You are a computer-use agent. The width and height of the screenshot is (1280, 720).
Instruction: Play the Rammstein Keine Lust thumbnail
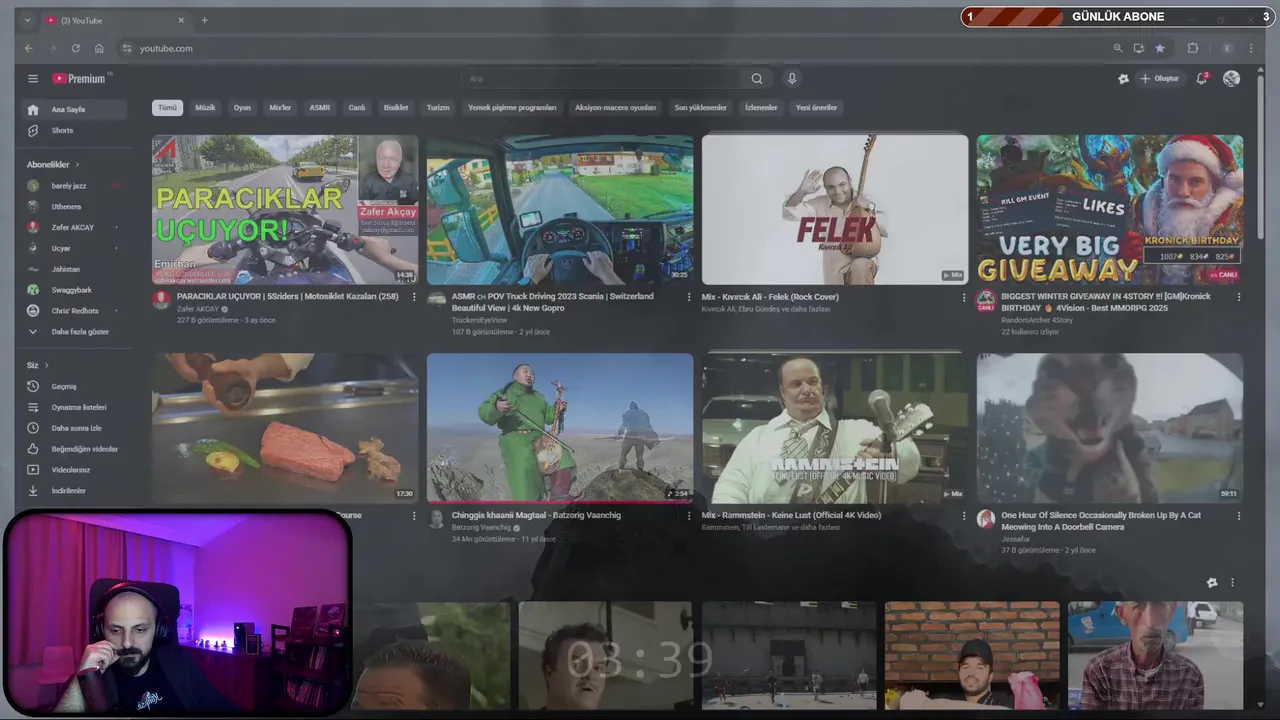(x=835, y=428)
